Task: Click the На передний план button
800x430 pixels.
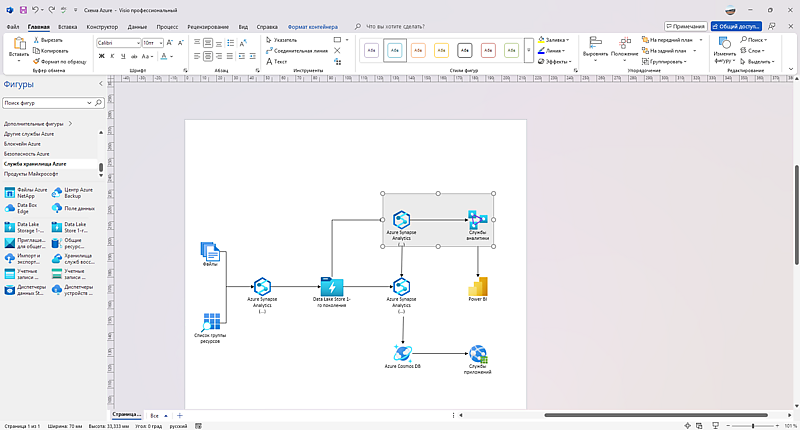Action: pyautogui.click(x=667, y=40)
